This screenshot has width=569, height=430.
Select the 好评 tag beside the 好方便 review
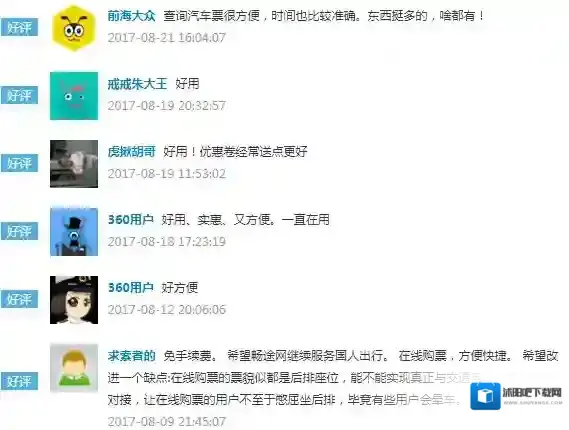coord(19,299)
